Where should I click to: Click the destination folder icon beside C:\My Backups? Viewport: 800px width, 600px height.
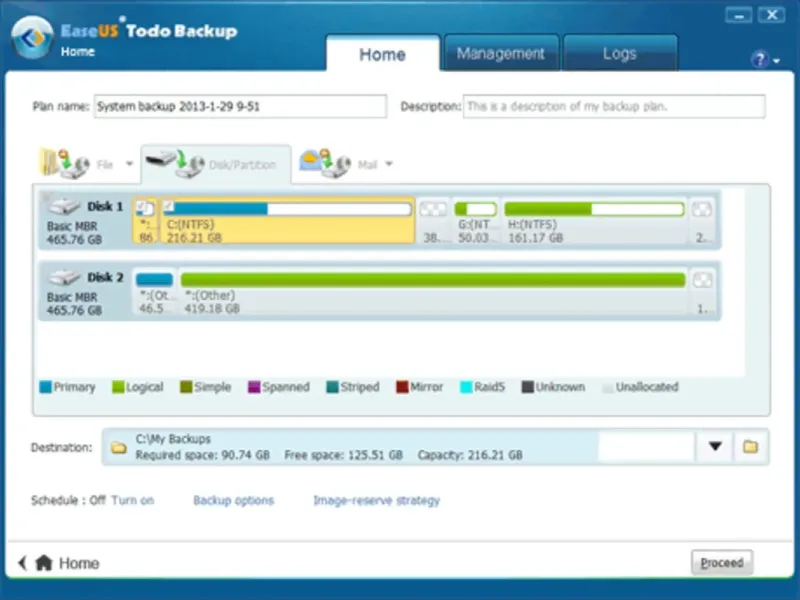119,447
